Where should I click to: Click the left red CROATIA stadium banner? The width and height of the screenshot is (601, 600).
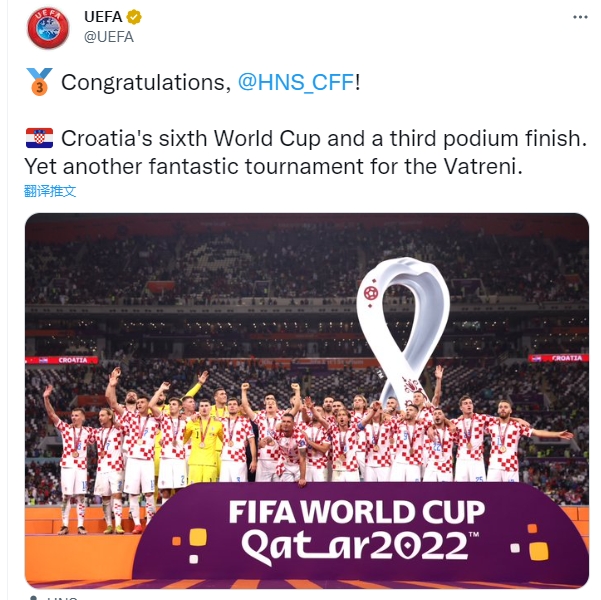coord(62,360)
